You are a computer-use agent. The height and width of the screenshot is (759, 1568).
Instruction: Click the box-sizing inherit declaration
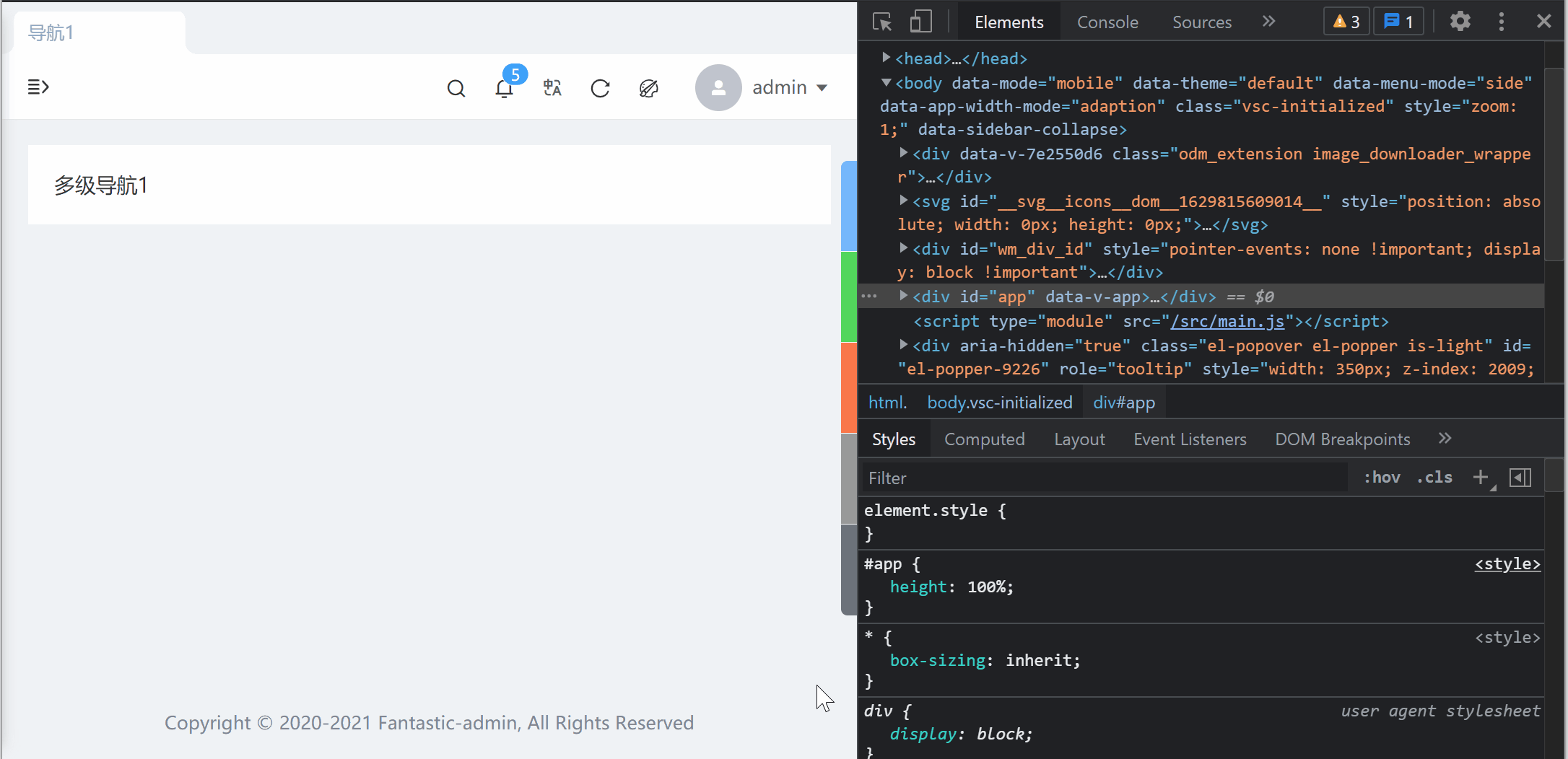[x=985, y=660]
